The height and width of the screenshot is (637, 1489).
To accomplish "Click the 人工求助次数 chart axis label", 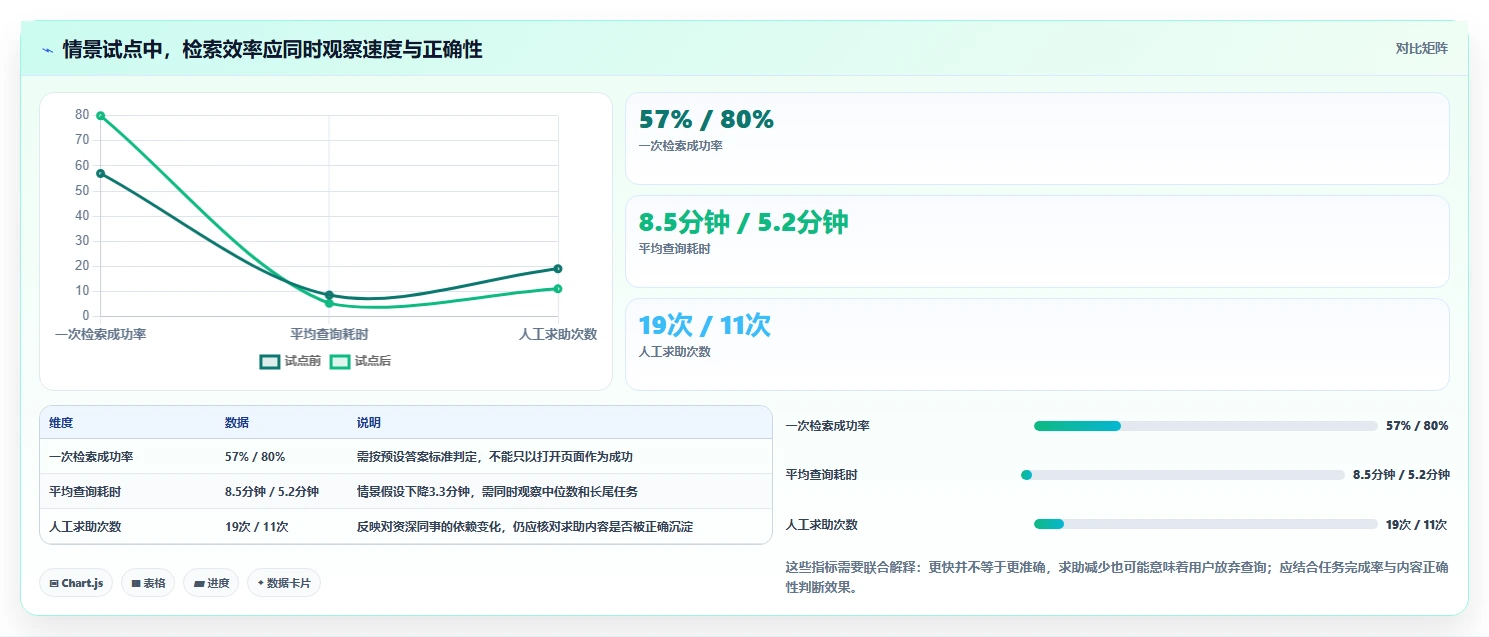I will [558, 334].
